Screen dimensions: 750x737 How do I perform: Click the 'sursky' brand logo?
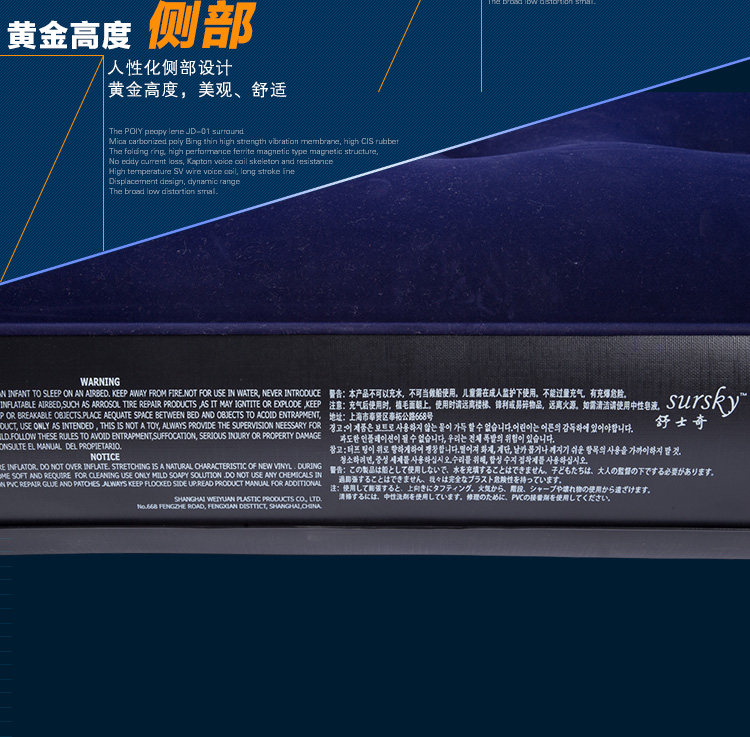tap(706, 401)
